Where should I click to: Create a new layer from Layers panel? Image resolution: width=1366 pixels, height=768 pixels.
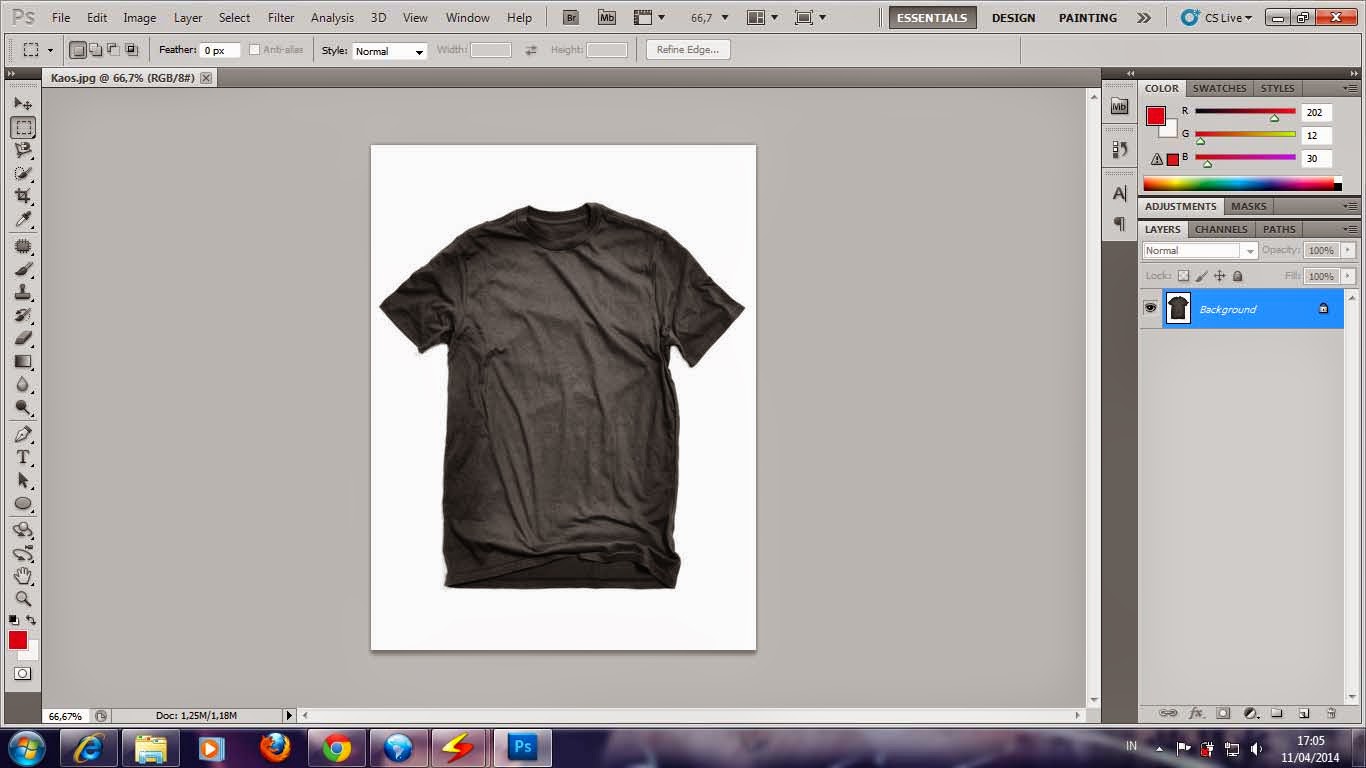[1304, 713]
